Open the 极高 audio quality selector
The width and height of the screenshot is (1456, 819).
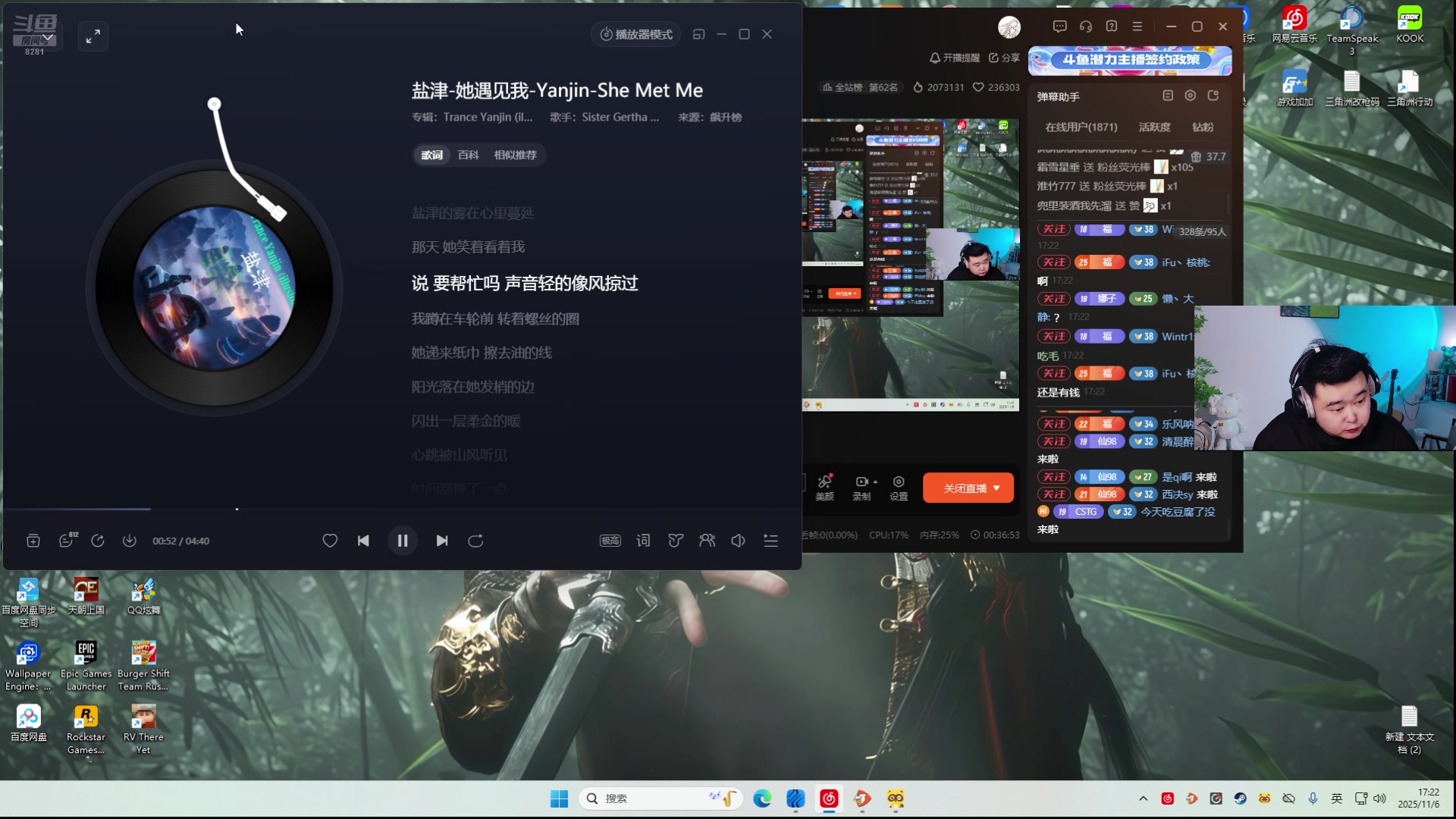pyautogui.click(x=610, y=541)
